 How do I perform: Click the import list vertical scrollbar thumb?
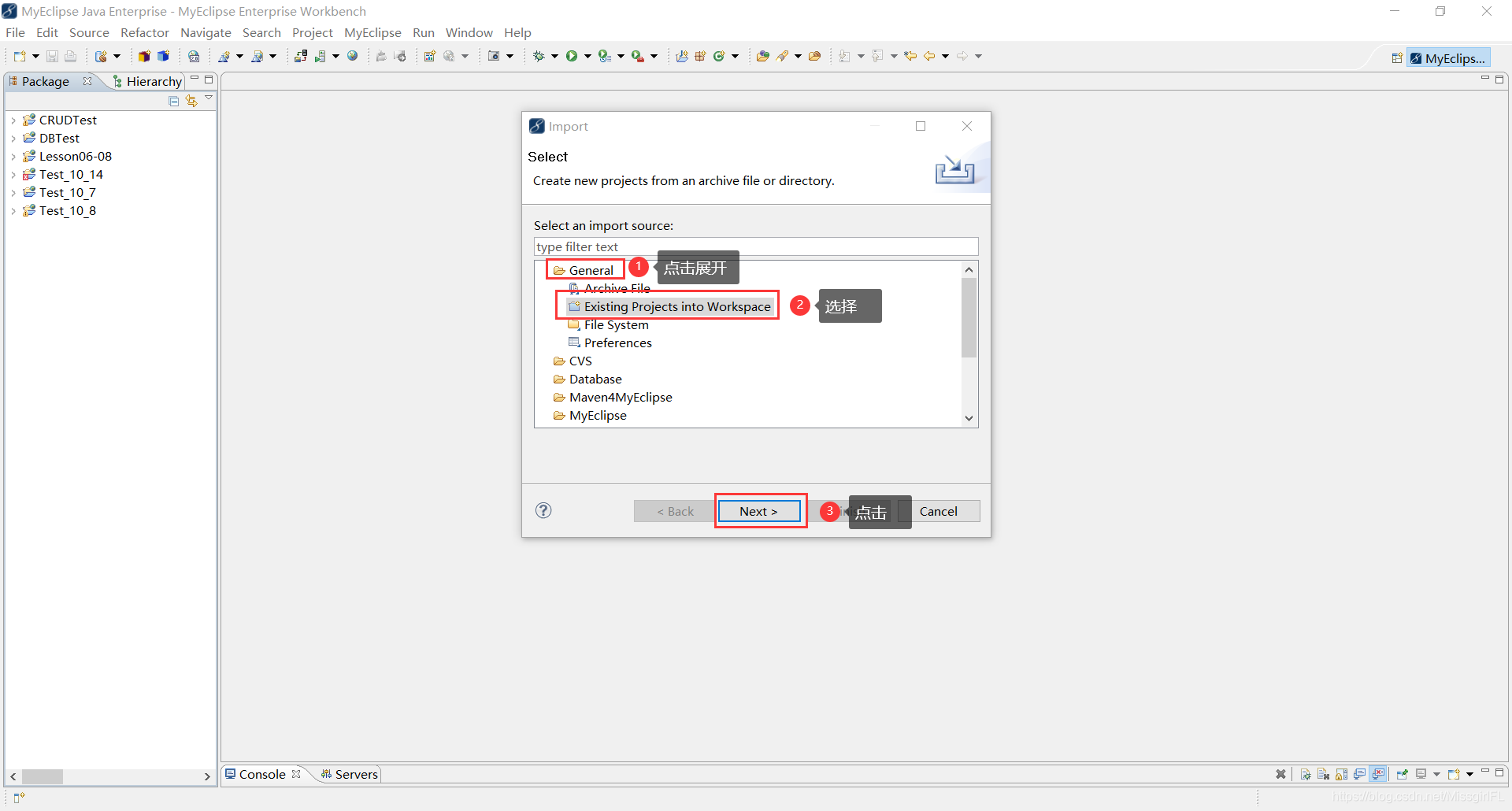point(969,317)
